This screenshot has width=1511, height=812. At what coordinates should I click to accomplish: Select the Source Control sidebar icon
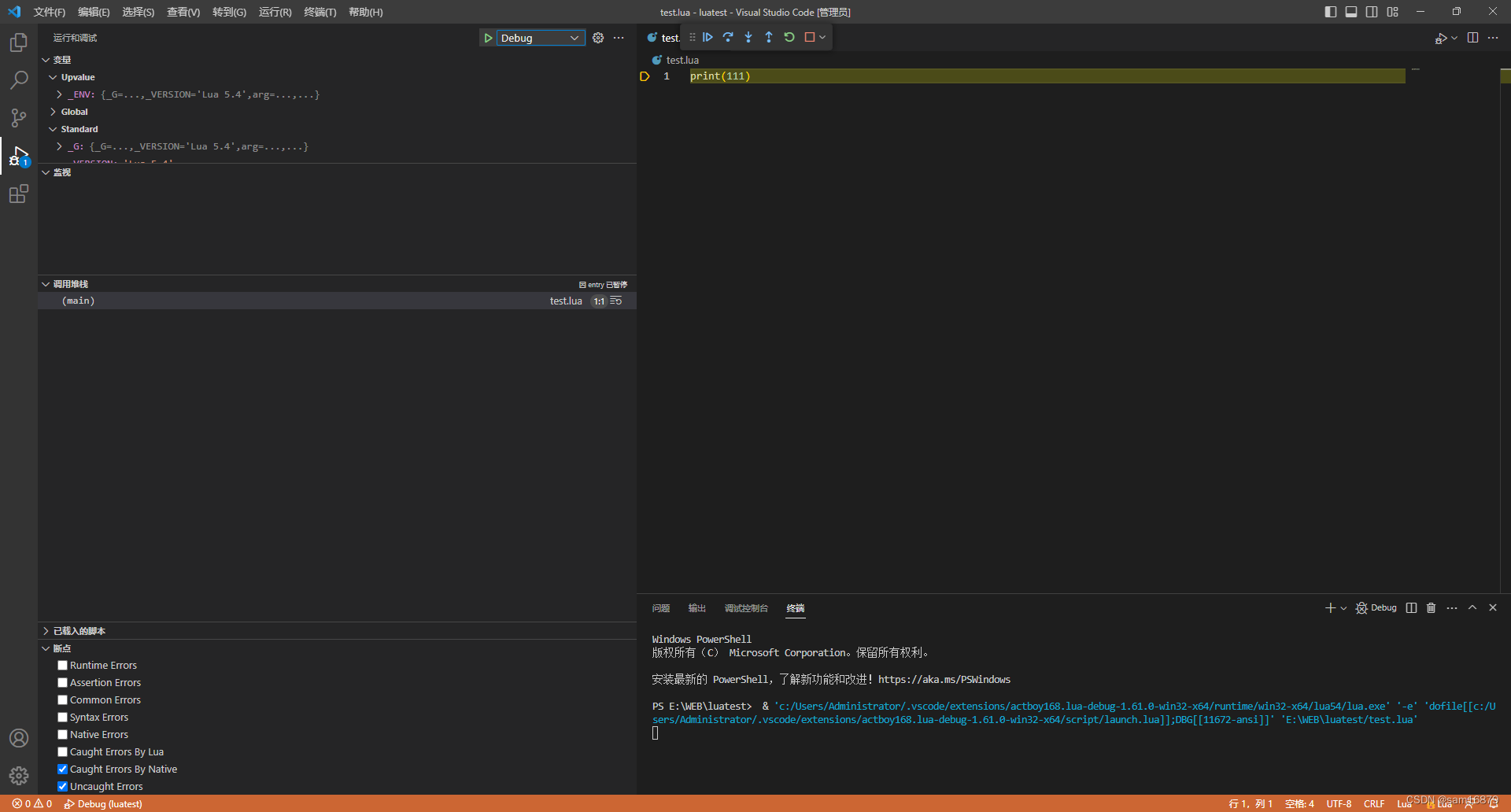(x=18, y=117)
